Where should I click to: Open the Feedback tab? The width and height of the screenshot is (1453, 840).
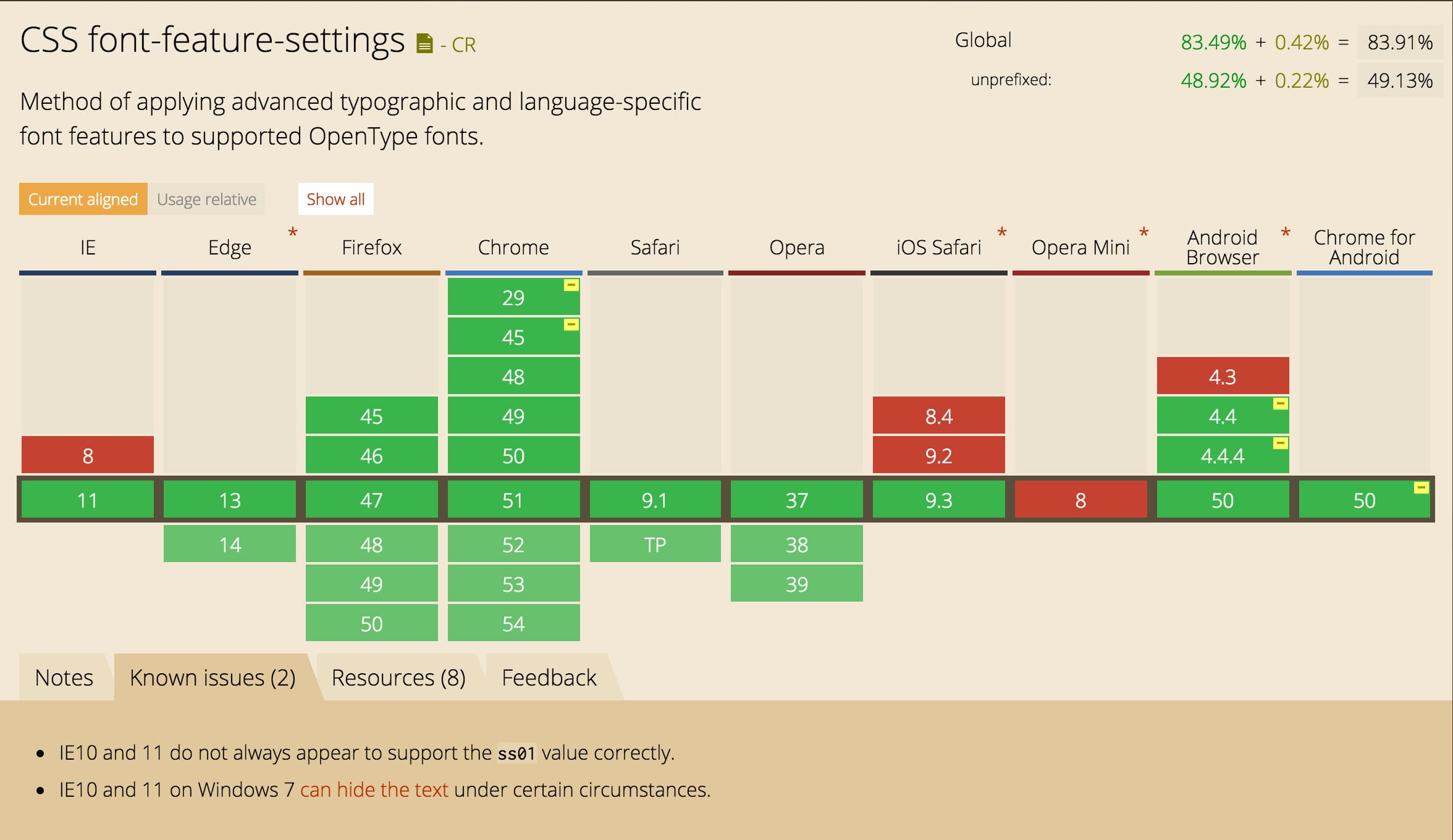[549, 678]
